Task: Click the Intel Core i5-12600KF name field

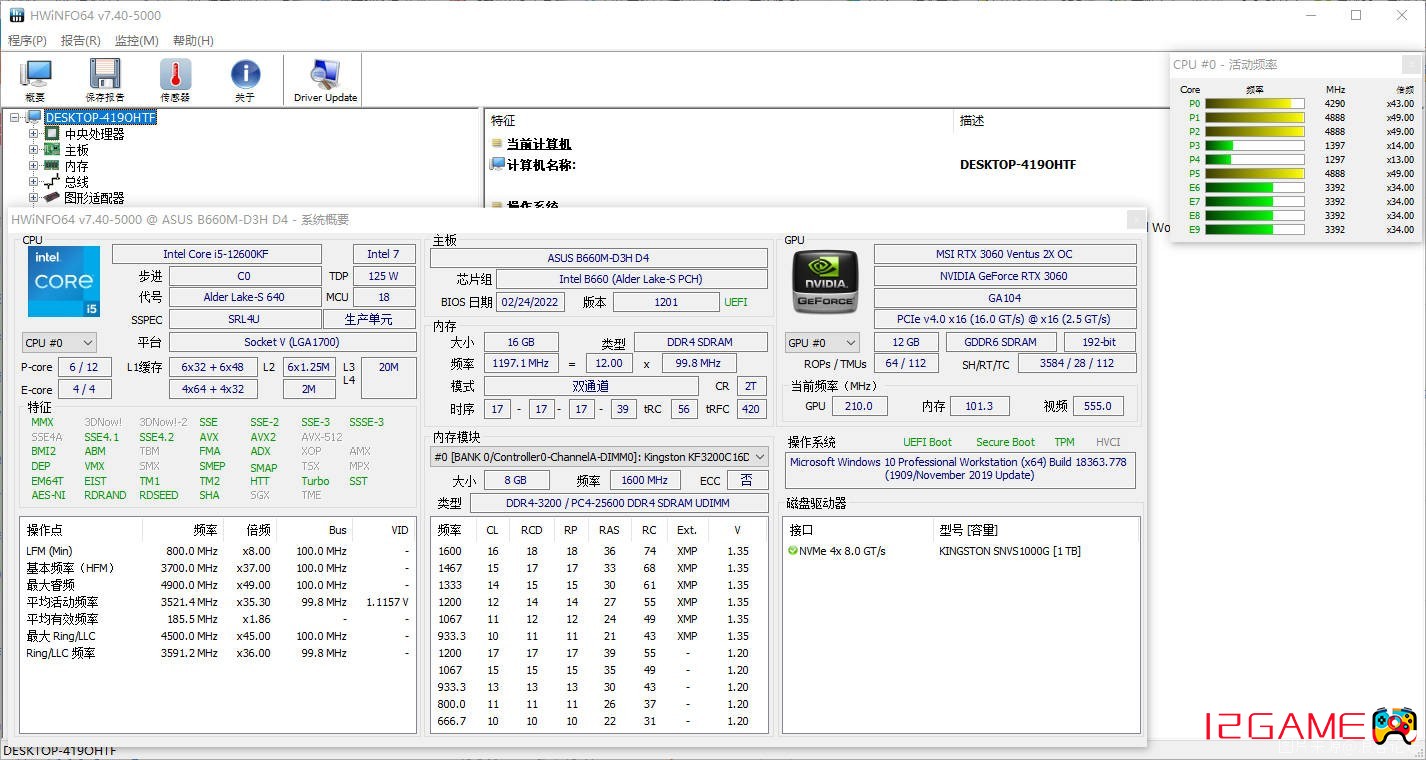Action: coord(217,254)
